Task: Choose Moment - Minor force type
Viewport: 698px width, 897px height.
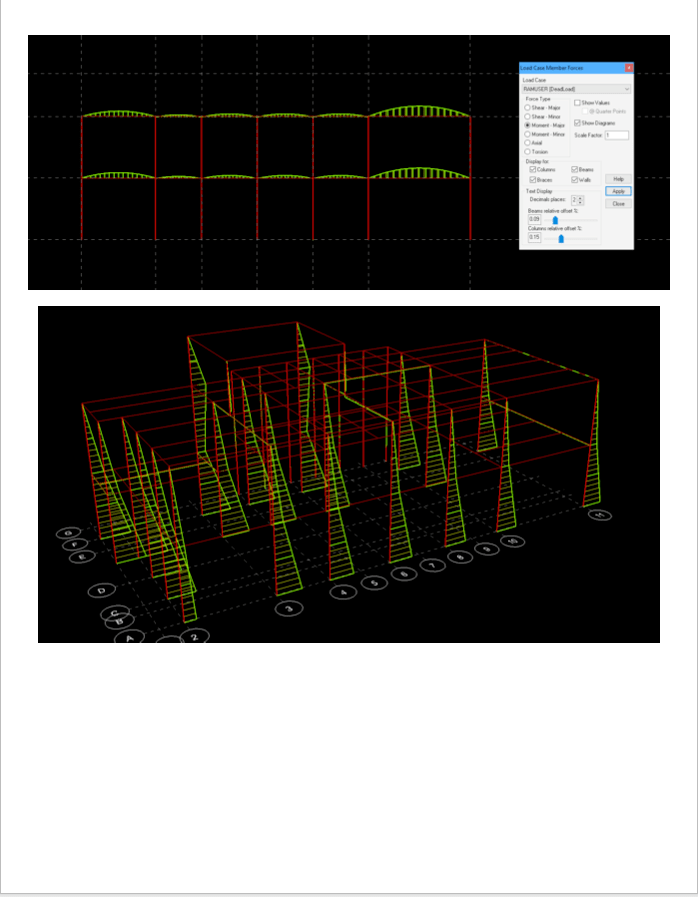Action: pos(528,133)
